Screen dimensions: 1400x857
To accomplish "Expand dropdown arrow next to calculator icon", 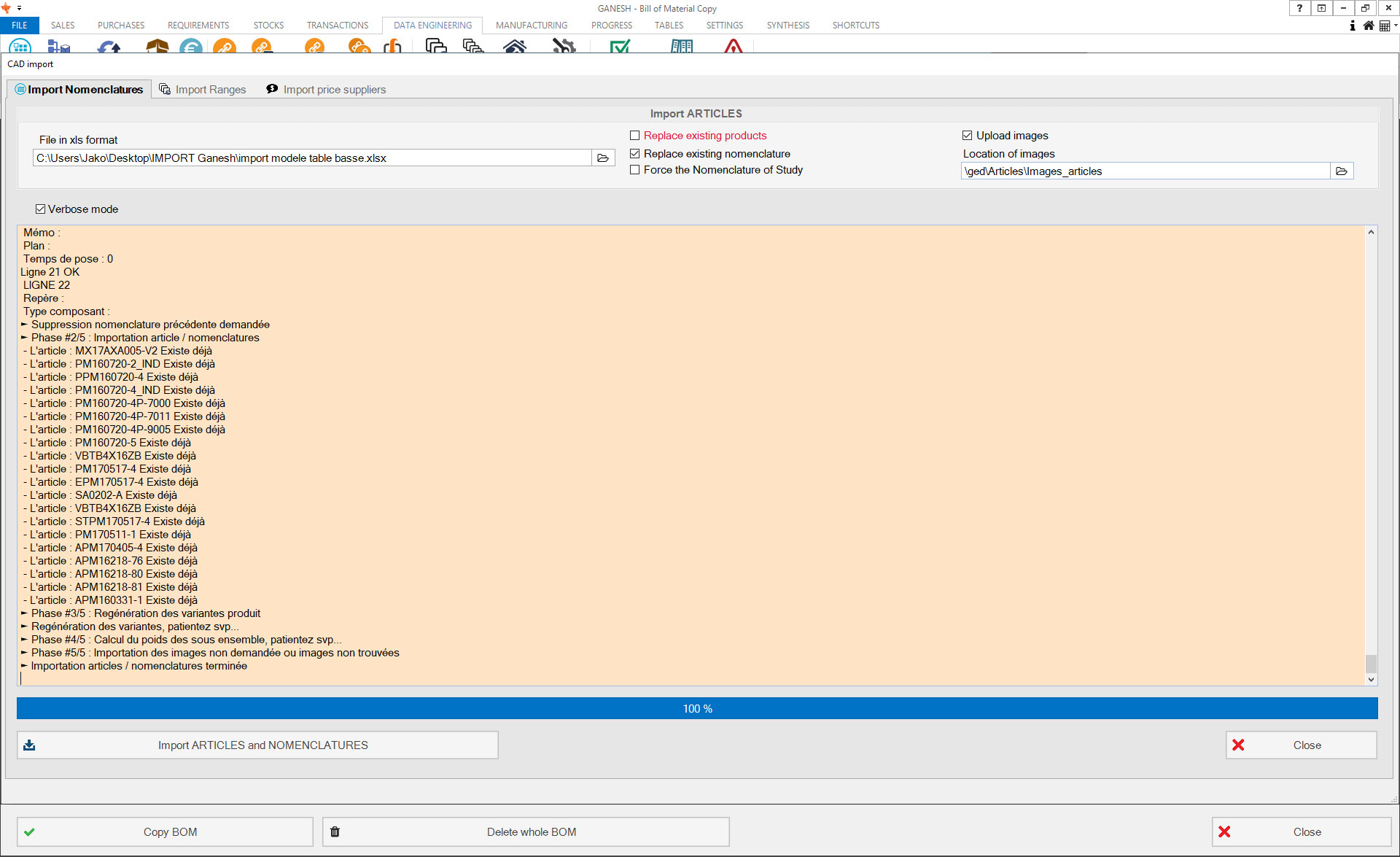I will pos(1395,26).
